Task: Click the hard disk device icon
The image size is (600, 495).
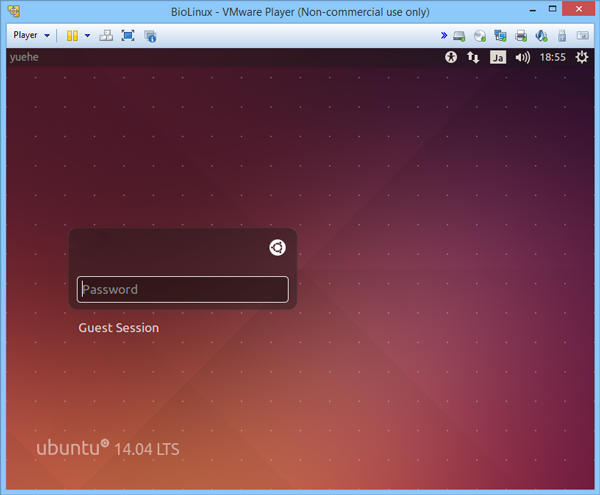Action: (x=459, y=36)
